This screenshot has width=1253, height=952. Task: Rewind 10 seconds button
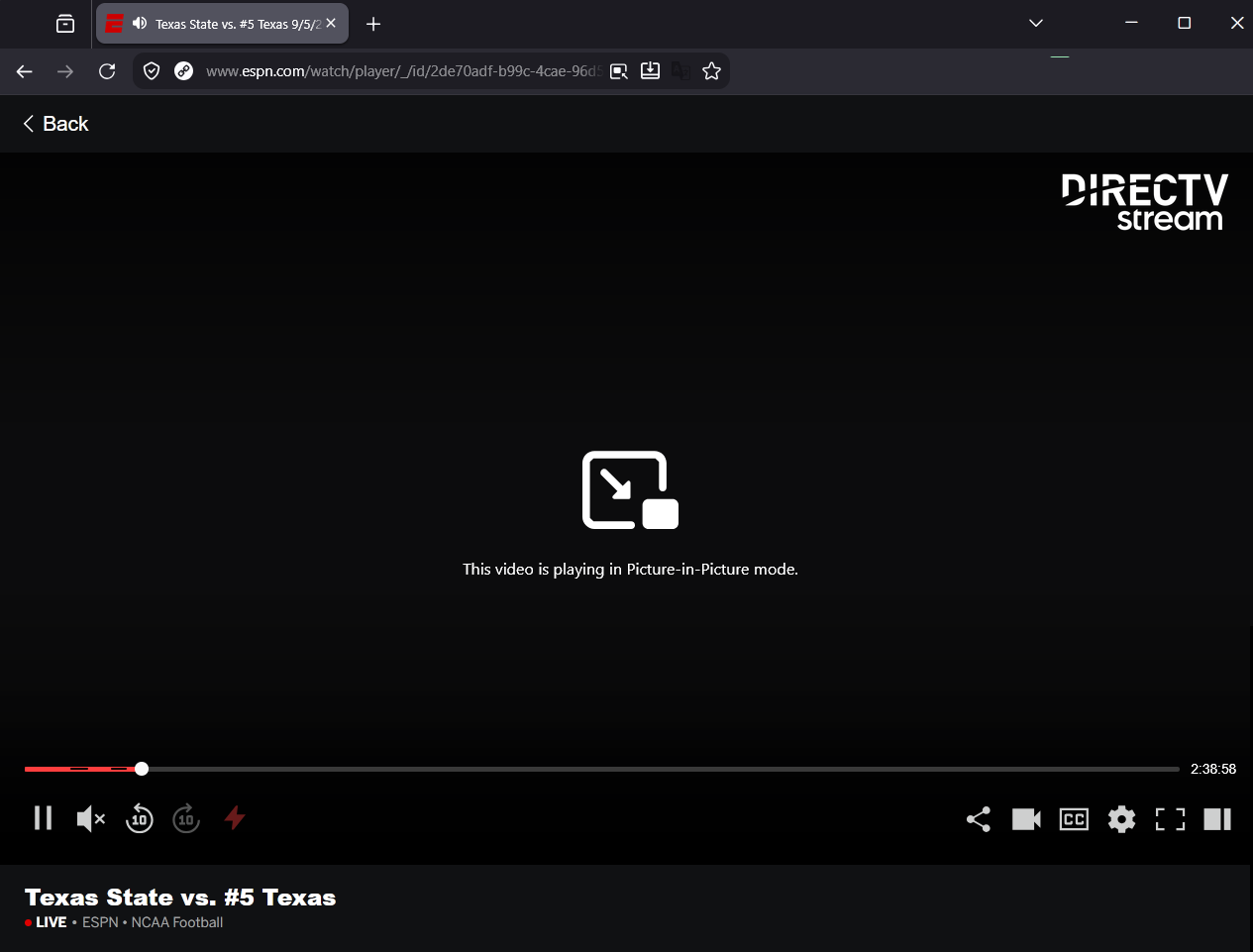(x=140, y=818)
